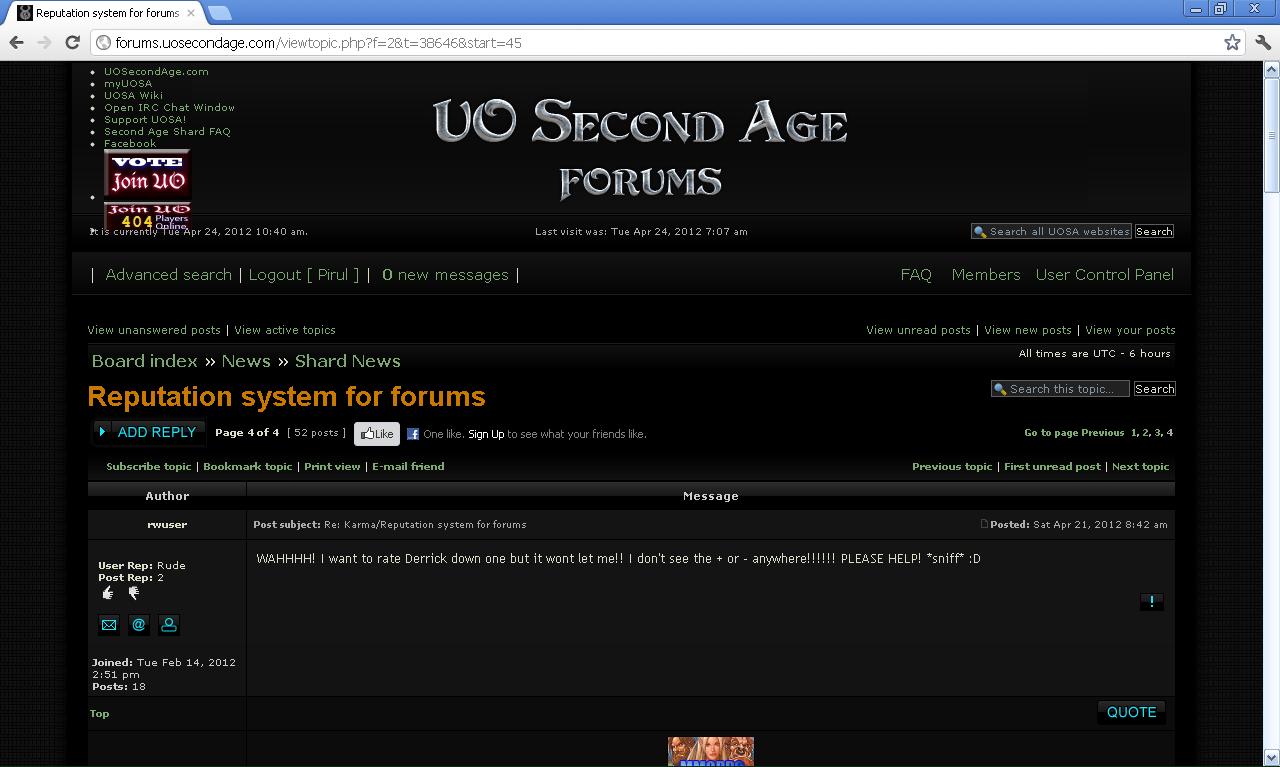This screenshot has height=767, width=1280.
Task: Click the @ email icon for rwuser
Action: tap(139, 625)
